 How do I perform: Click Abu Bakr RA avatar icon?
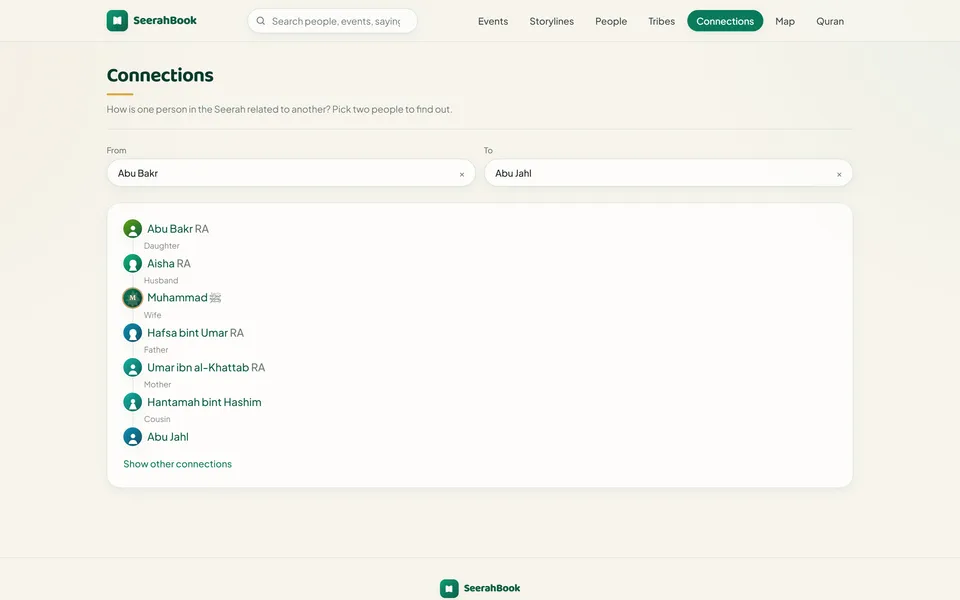(132, 229)
